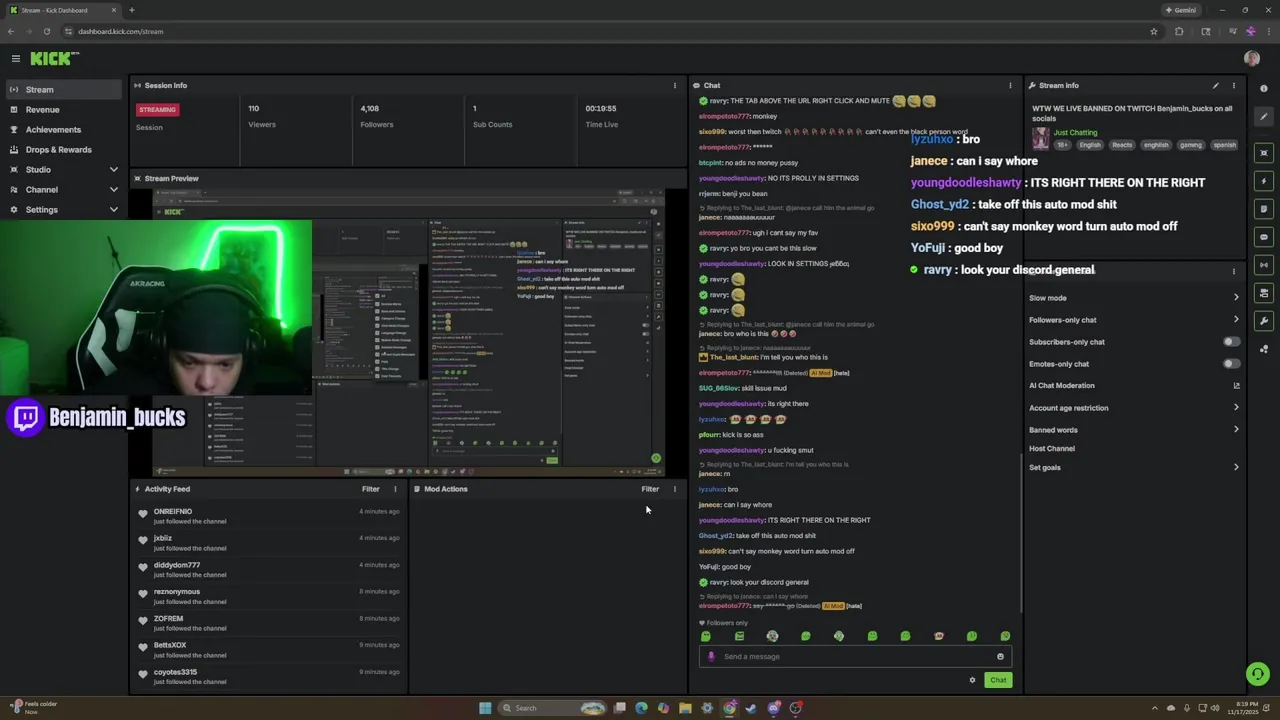Open the Host Channel setting
Image resolution: width=1280 pixels, height=720 pixels.
click(1052, 449)
